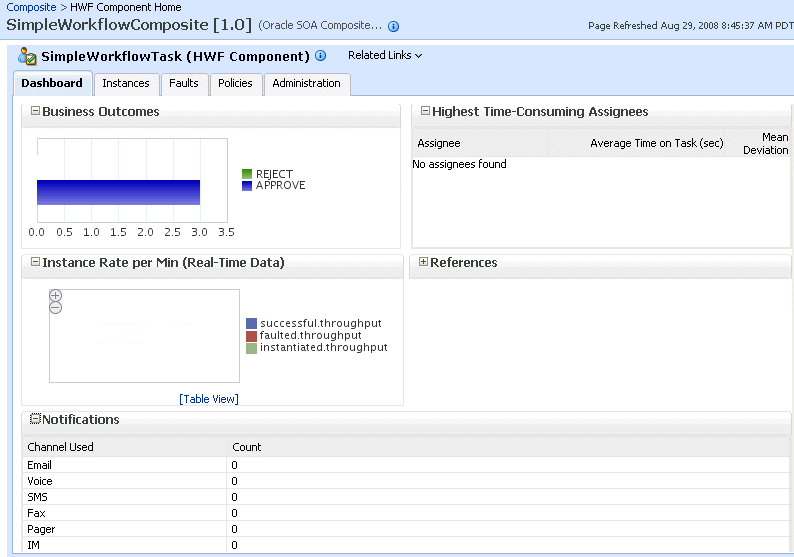Click the Composite breadcrumb link
The height and width of the screenshot is (557, 794).
(31, 7)
